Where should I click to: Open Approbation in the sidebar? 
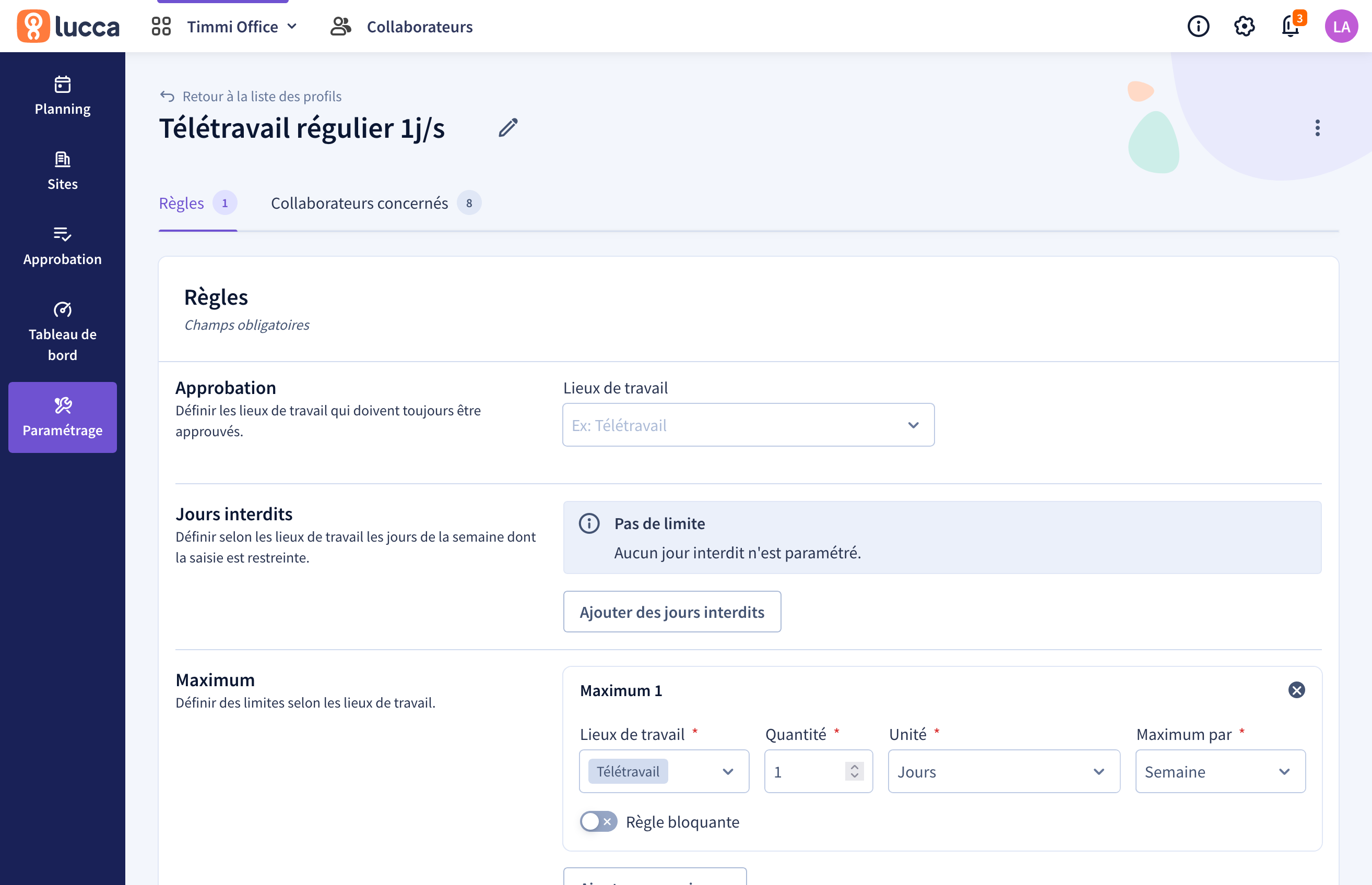pos(63,246)
